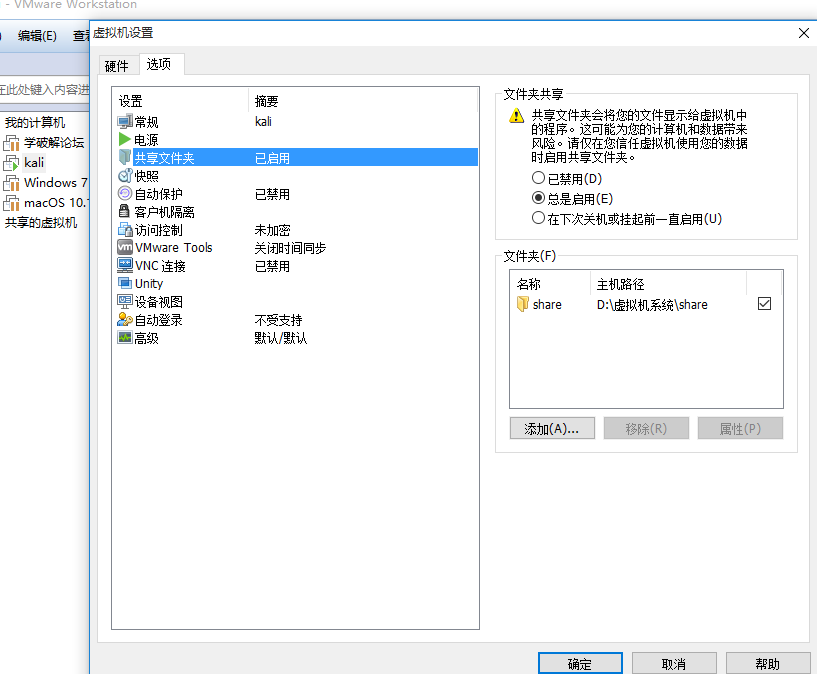Click the Access Control (访问控制) icon
Viewport: 817px width, 674px height.
(125, 230)
